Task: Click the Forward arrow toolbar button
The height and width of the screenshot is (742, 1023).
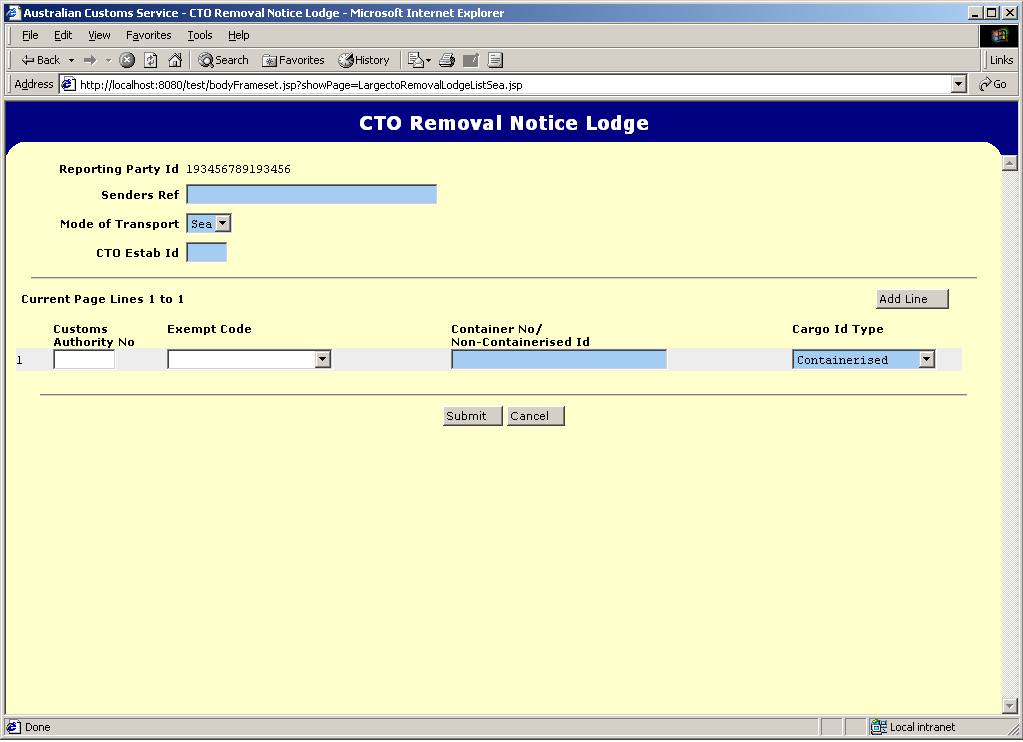Action: pyautogui.click(x=90, y=60)
